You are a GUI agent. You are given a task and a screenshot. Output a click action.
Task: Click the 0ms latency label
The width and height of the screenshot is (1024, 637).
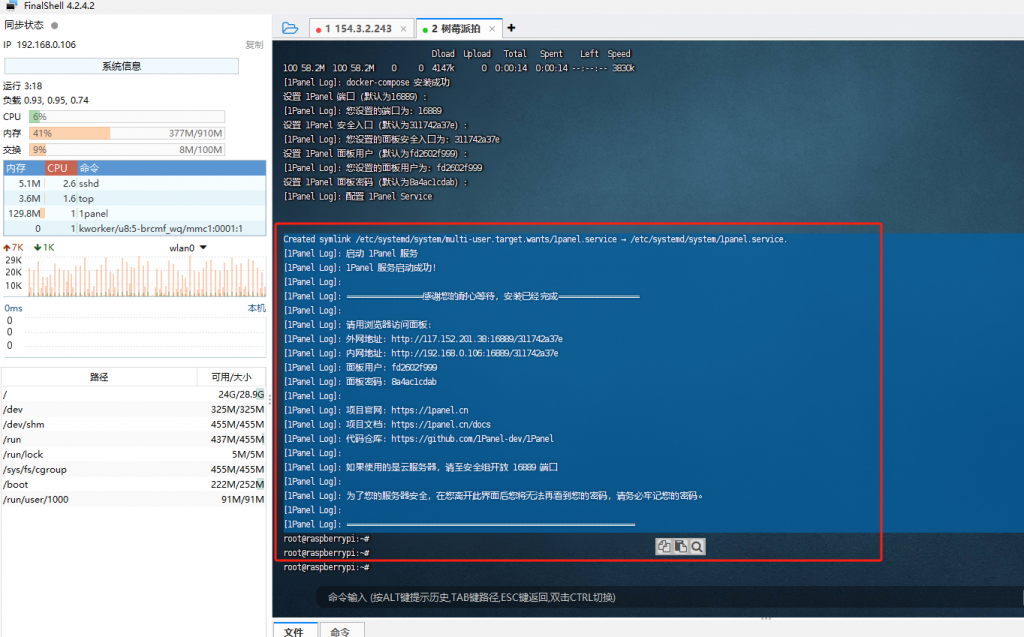click(x=14, y=308)
